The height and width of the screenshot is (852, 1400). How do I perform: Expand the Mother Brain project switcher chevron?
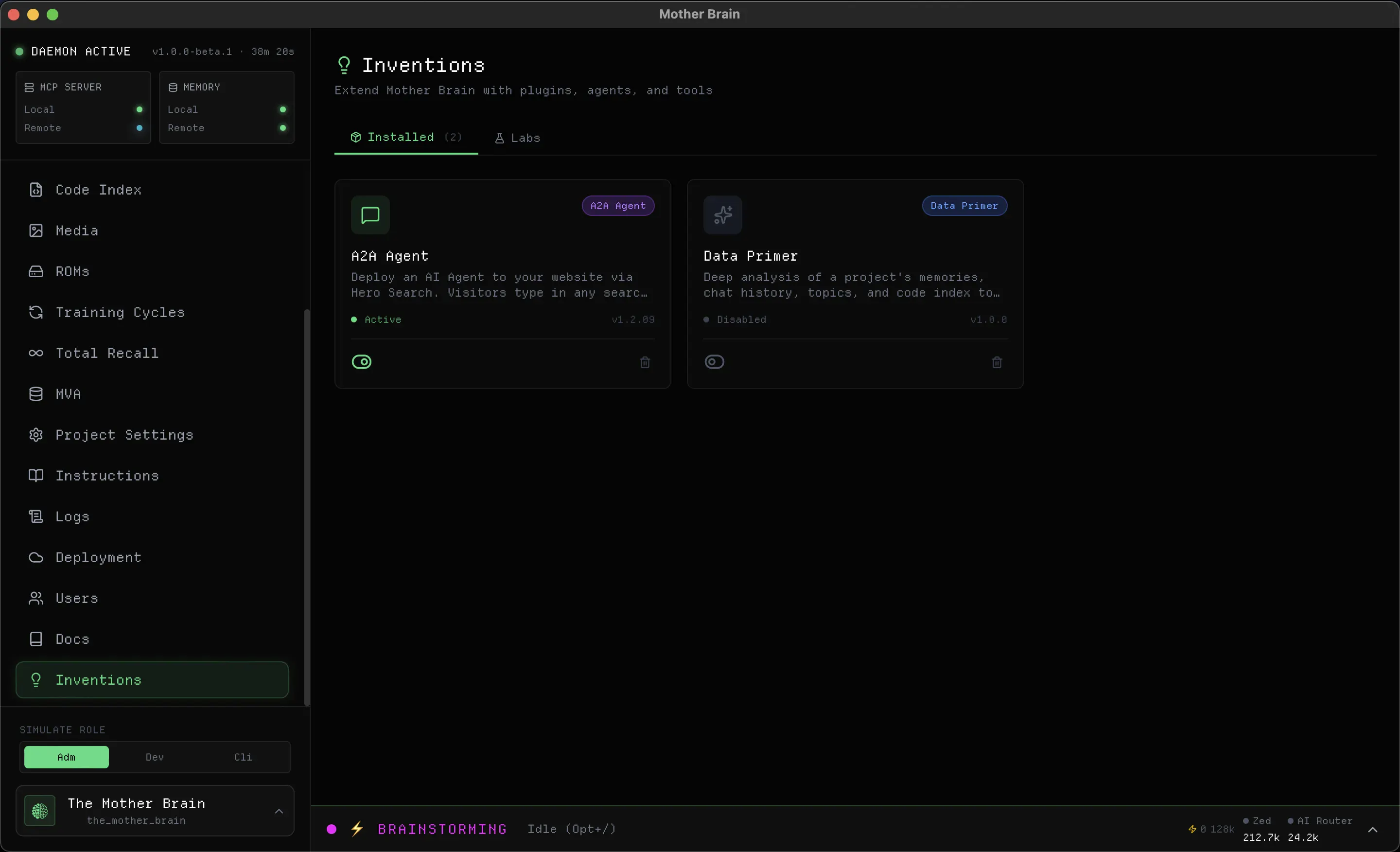coord(279,812)
